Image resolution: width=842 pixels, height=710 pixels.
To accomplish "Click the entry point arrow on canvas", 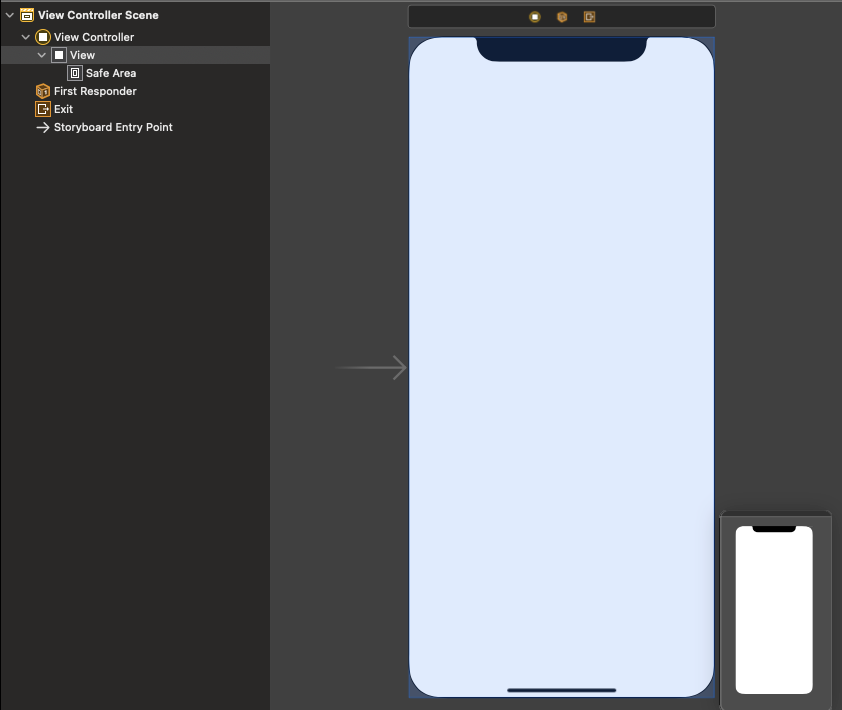I will tap(371, 368).
